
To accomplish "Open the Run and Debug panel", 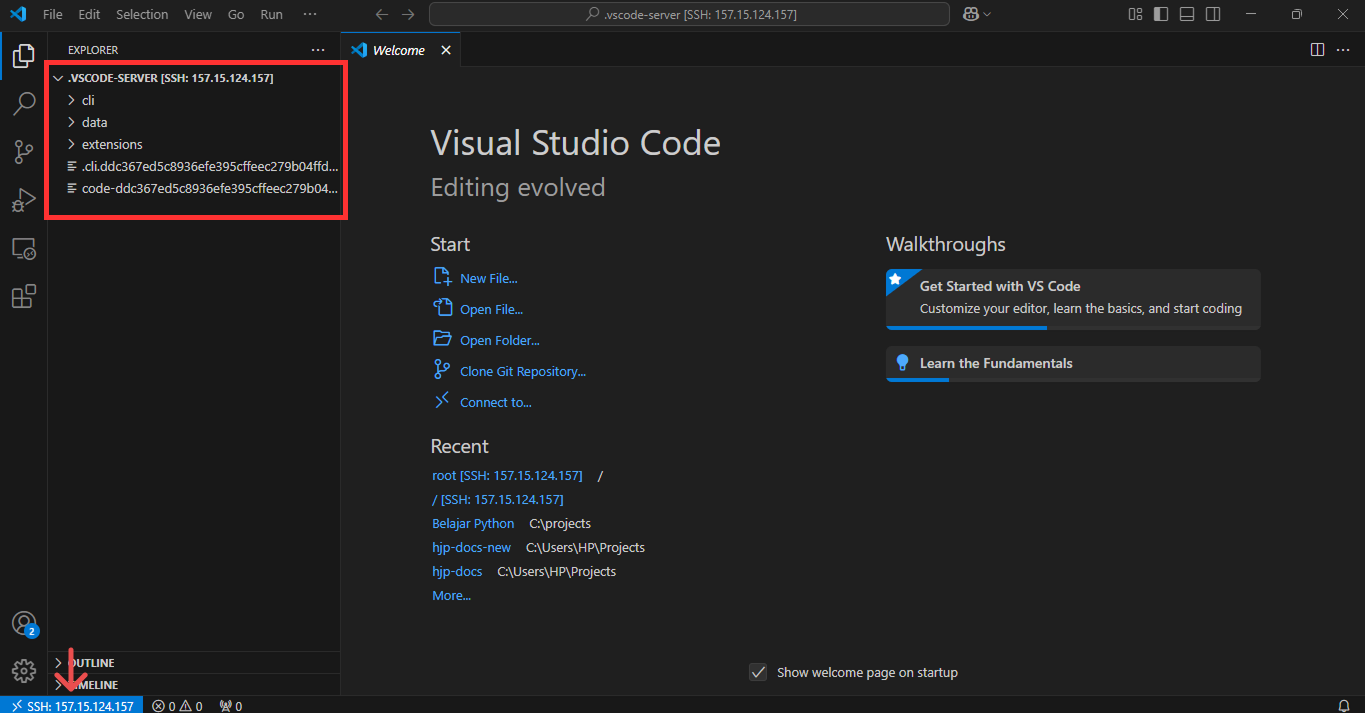I will (24, 200).
